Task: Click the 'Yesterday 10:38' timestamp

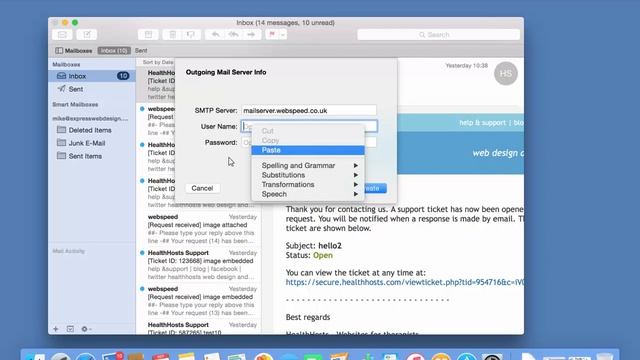Action: 467,66
